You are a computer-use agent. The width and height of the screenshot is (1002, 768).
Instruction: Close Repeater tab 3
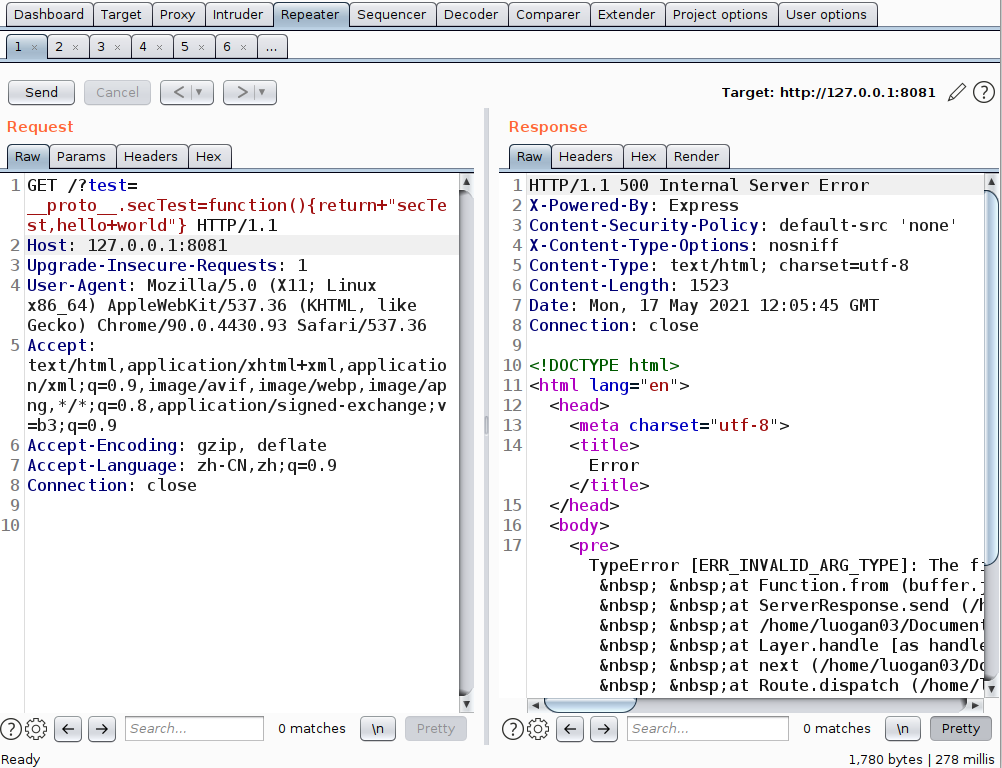coord(117,47)
